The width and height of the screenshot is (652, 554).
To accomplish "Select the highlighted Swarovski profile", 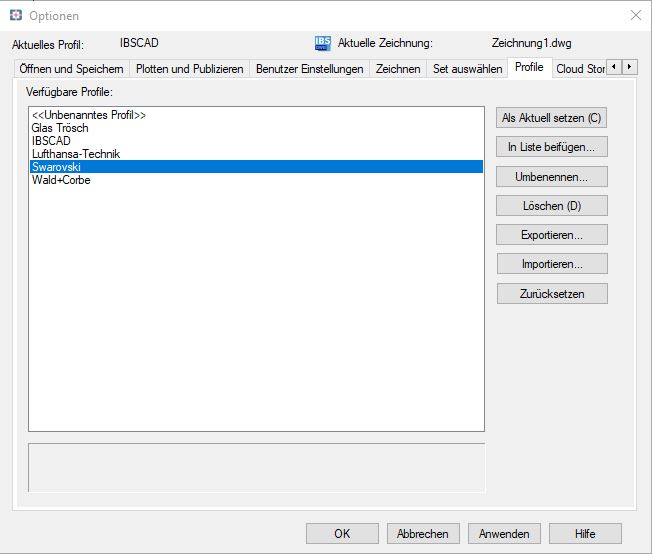I will tap(256, 167).
